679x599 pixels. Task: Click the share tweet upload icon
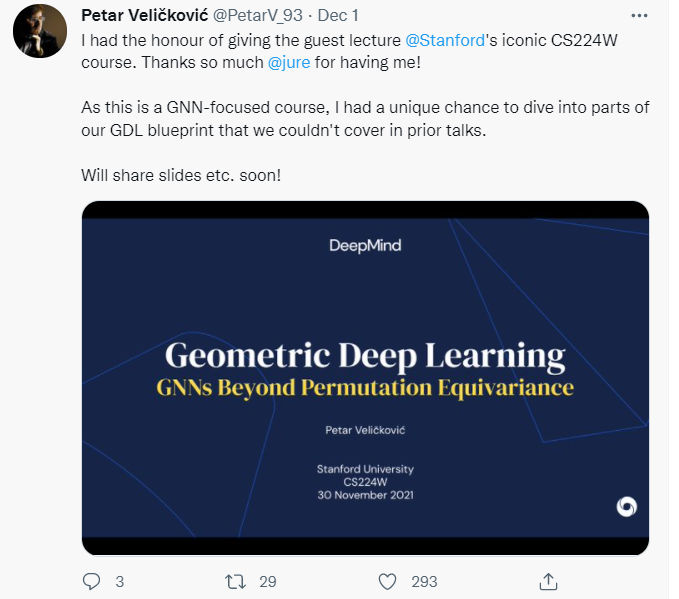click(x=548, y=581)
